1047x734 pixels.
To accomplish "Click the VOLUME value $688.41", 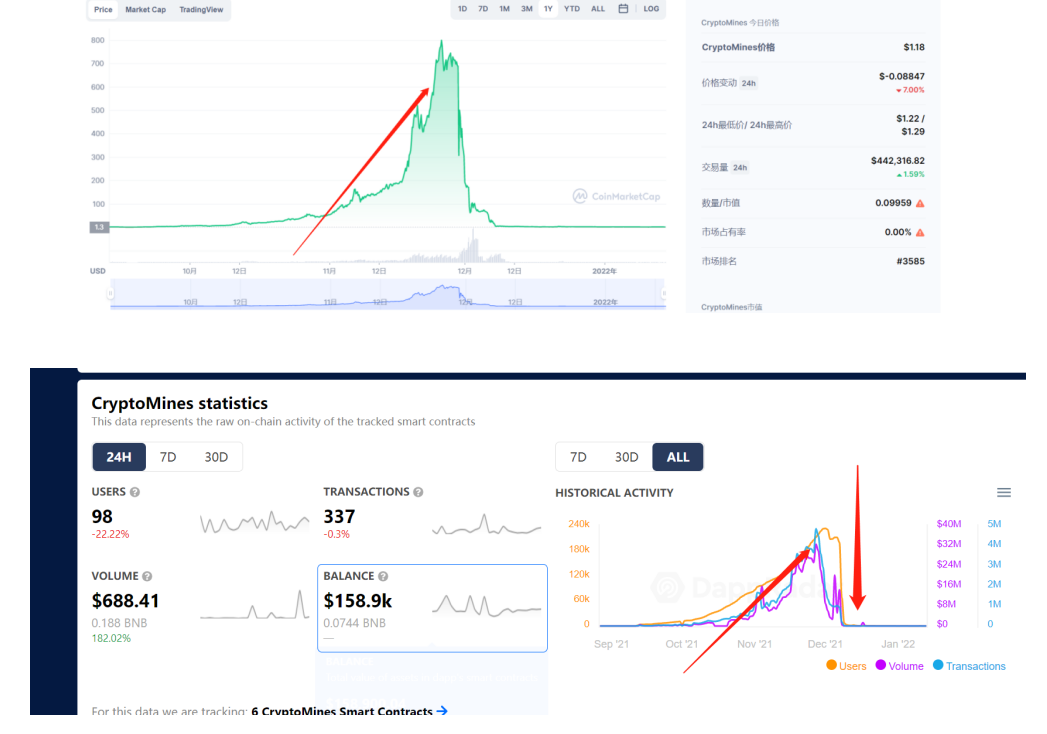I will tap(126, 601).
